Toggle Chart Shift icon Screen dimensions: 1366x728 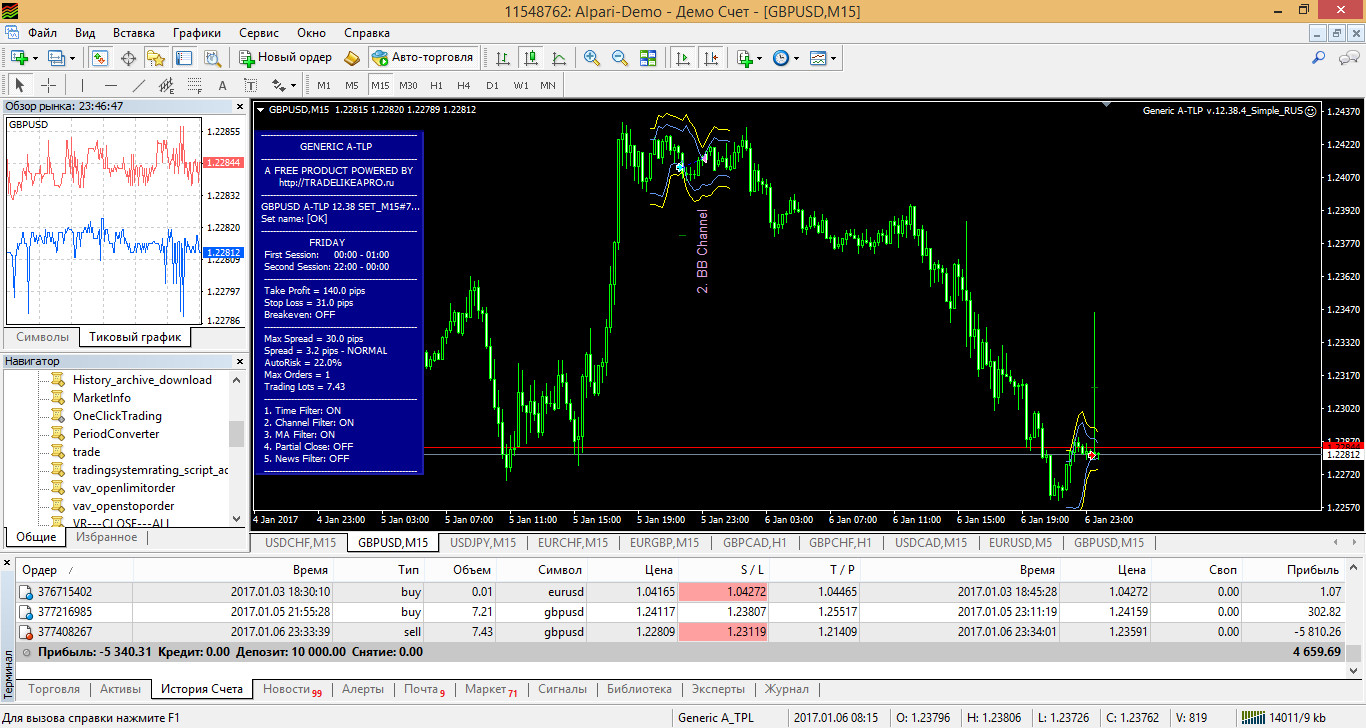click(x=709, y=57)
